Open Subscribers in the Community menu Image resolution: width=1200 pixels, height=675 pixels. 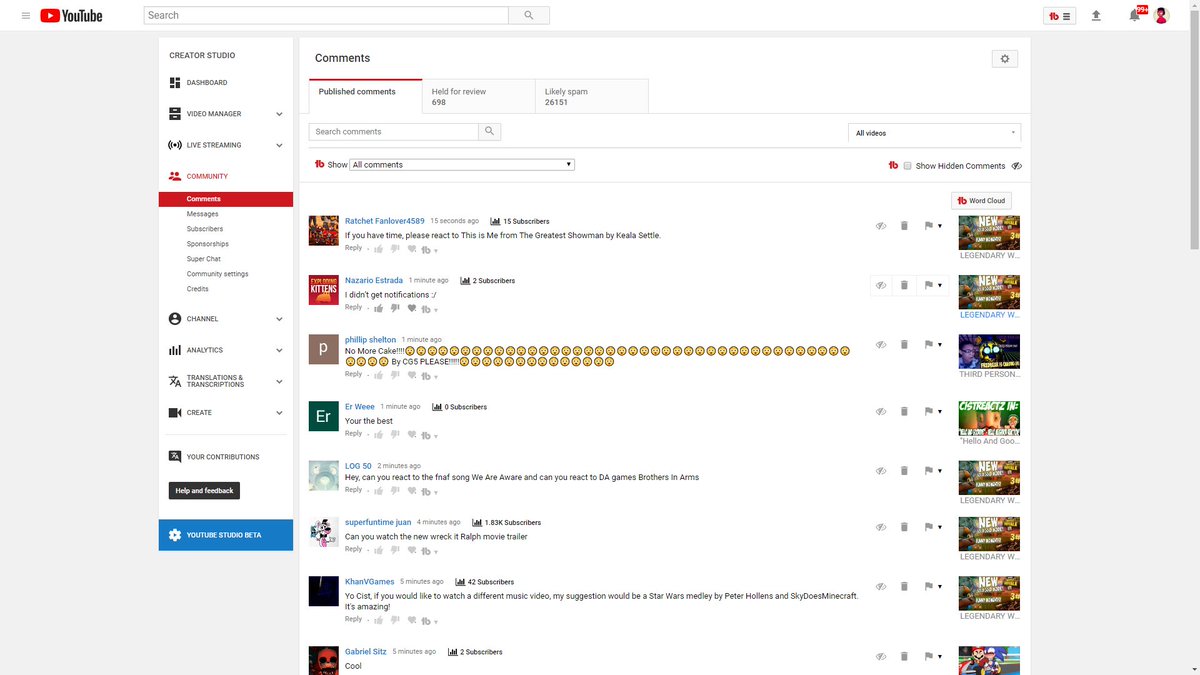205,229
